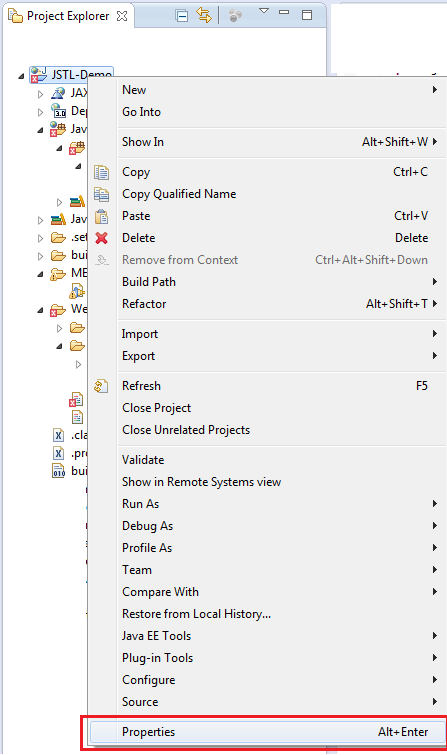Viewport: 447px width, 755px height.
Task: Click the WebContent folder icon with error
Action: click(58, 310)
